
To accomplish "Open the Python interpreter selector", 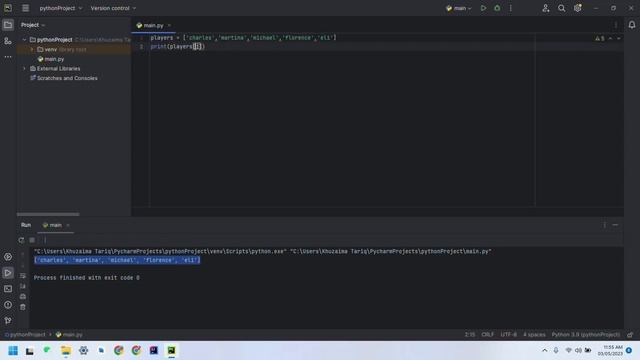I will click(585, 334).
